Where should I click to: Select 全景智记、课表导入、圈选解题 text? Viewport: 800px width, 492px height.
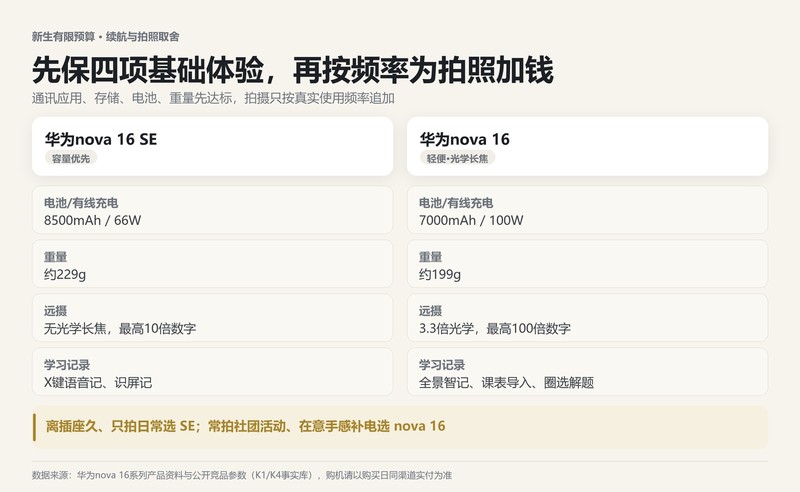point(506,383)
